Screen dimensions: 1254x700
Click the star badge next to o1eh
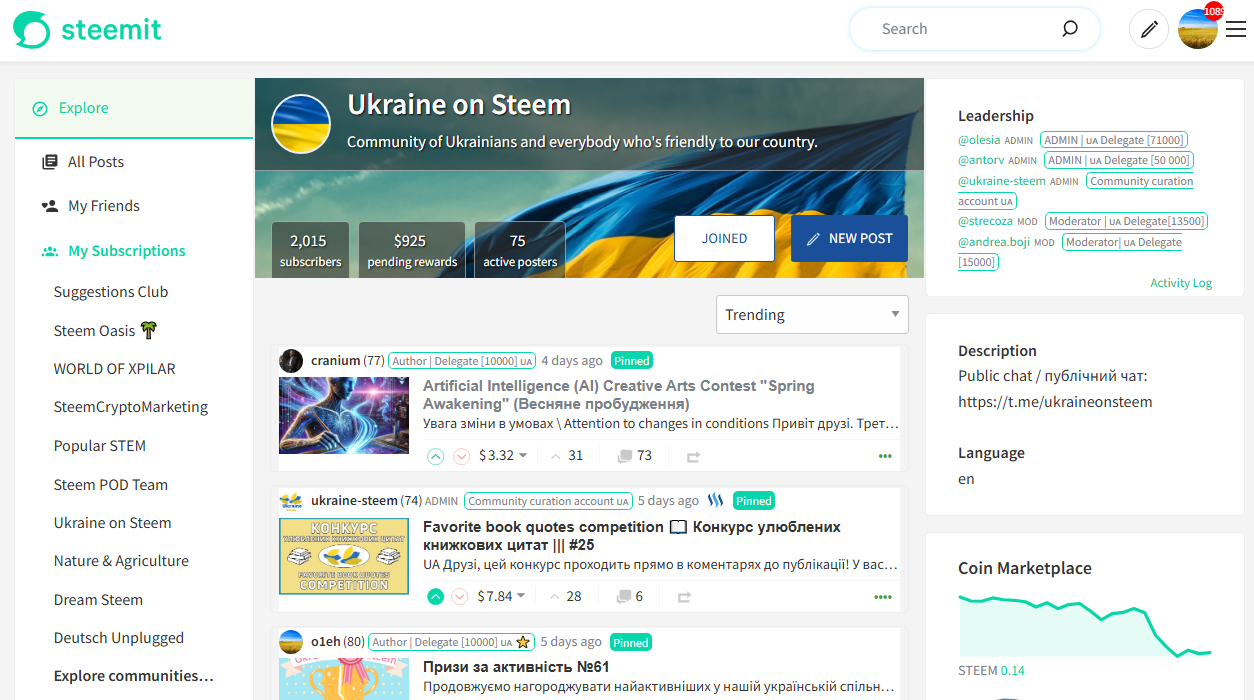point(523,642)
